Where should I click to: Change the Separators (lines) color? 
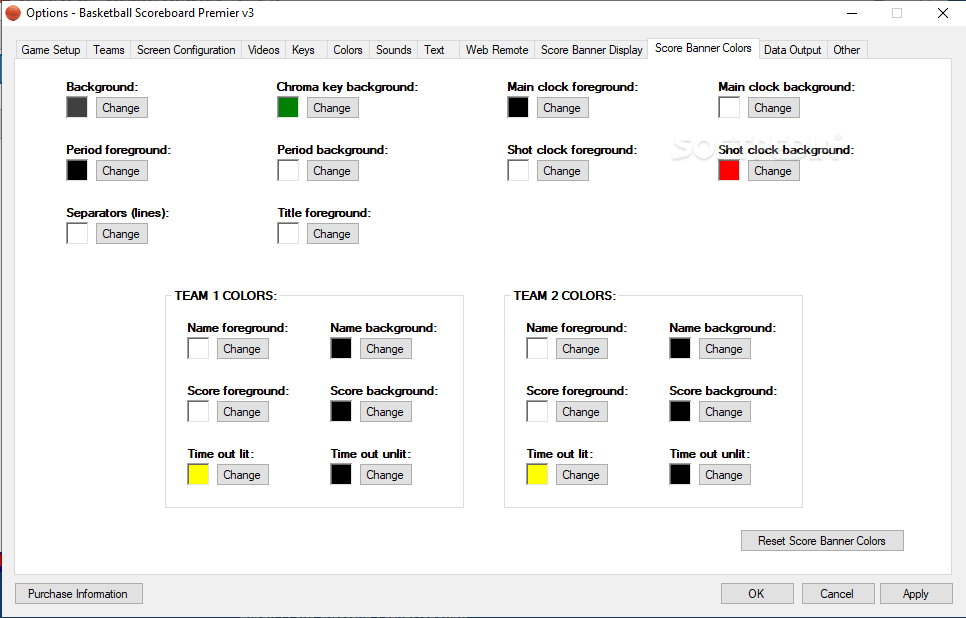tap(121, 234)
